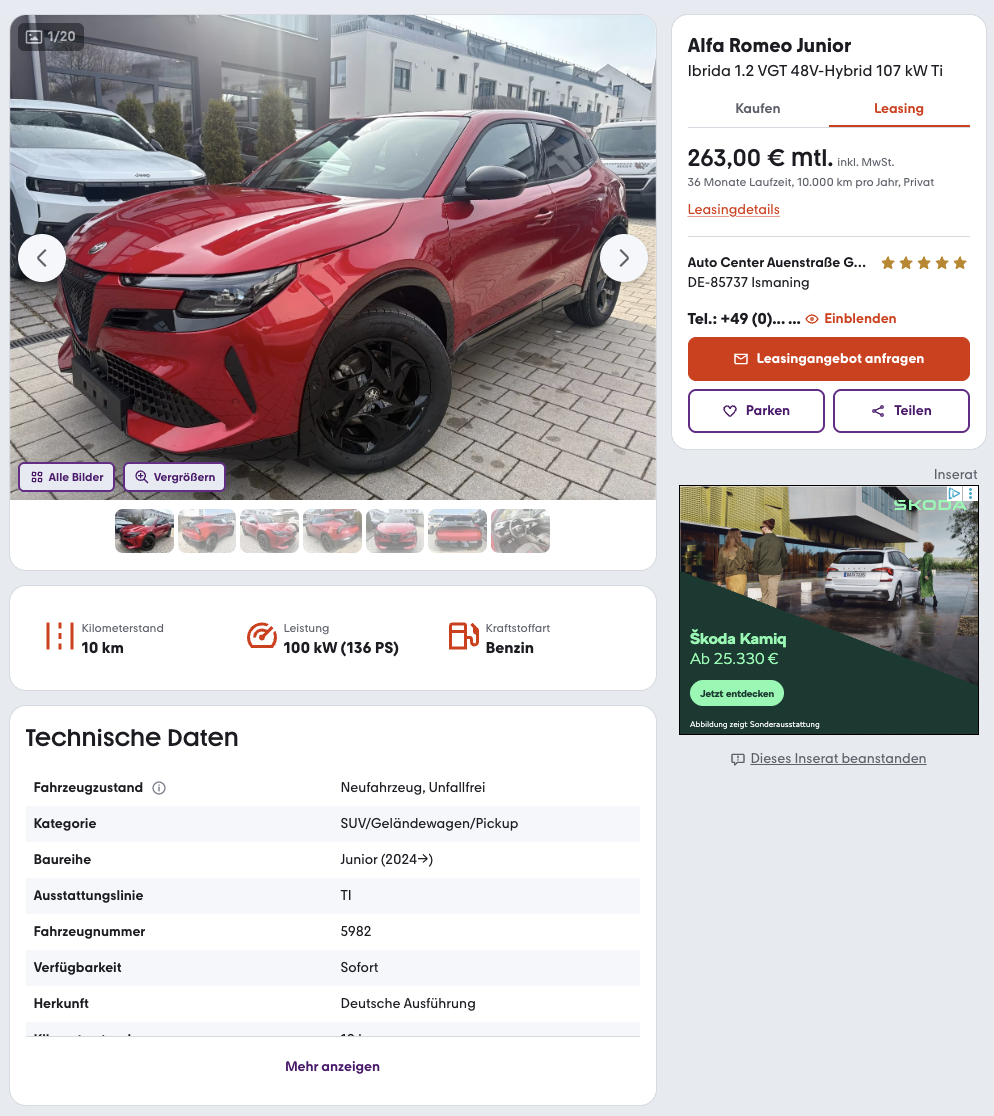
Task: Open all images grid with Alle Bilder
Action: [67, 477]
